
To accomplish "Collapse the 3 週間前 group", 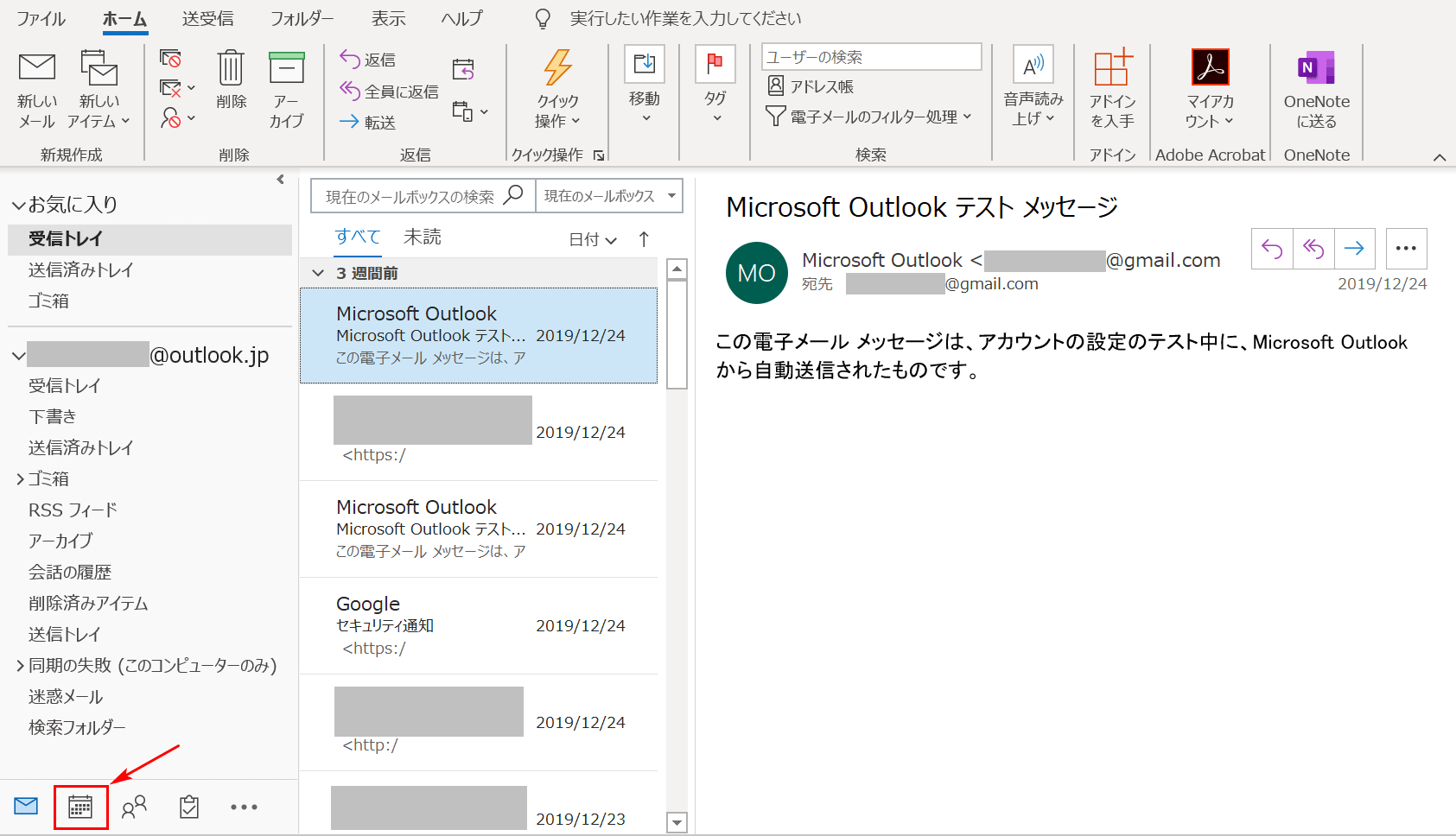I will tap(318, 273).
